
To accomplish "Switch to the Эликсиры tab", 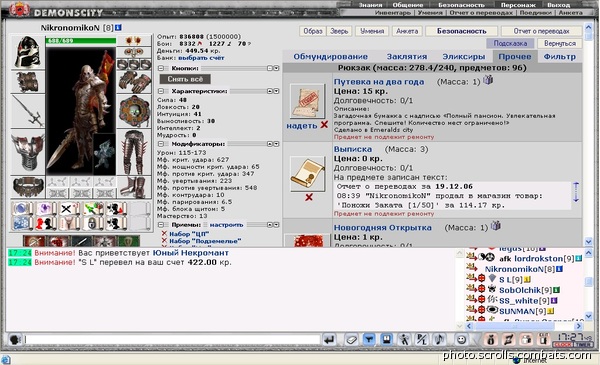I will [x=464, y=57].
